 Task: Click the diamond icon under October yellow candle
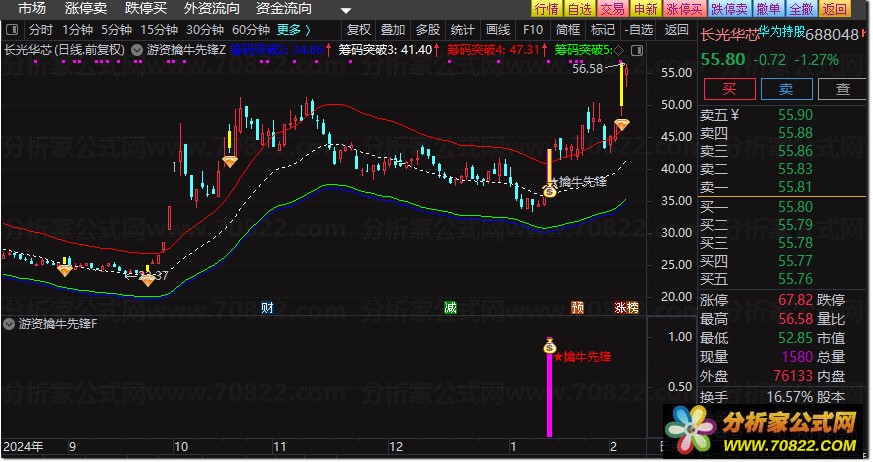[x=229, y=162]
